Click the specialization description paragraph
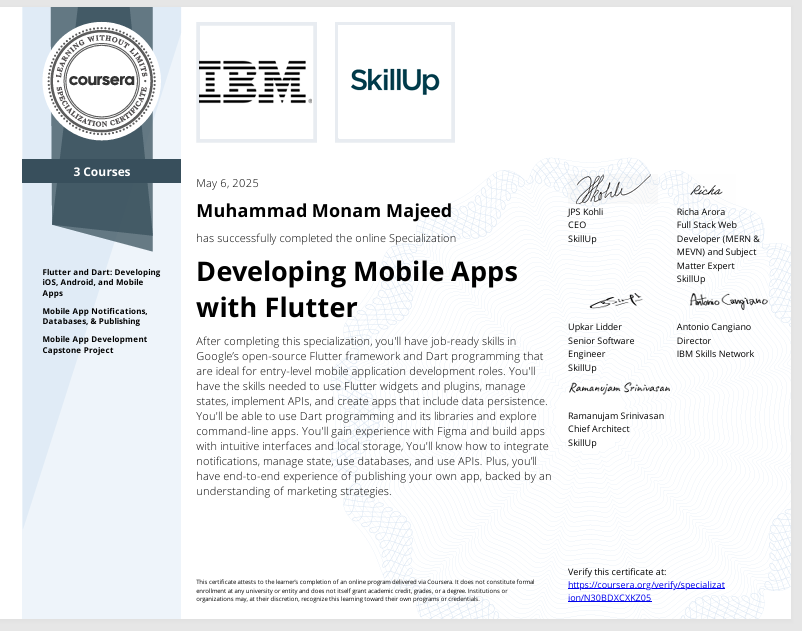Screen dimensions: 802x631 [374, 416]
